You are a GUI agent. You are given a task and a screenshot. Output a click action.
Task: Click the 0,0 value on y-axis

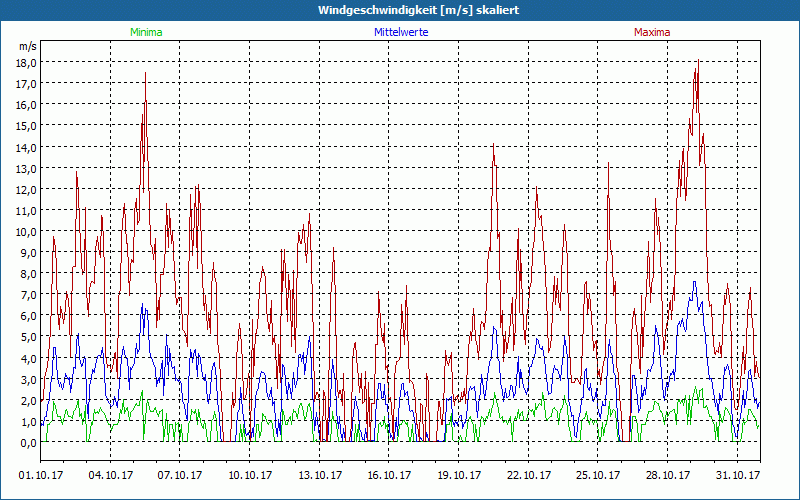[x=30, y=443]
